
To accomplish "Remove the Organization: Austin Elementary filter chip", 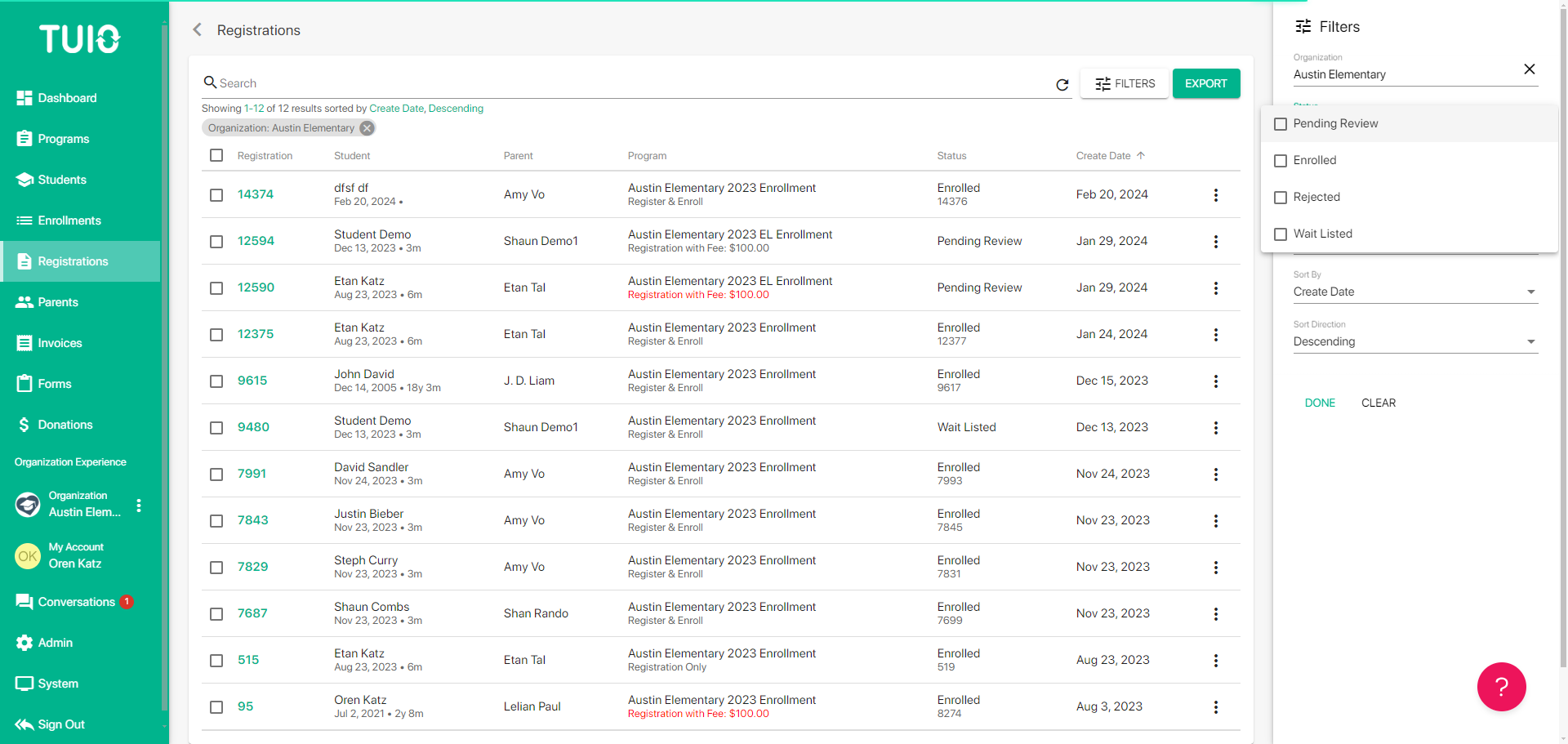I will click(x=367, y=128).
